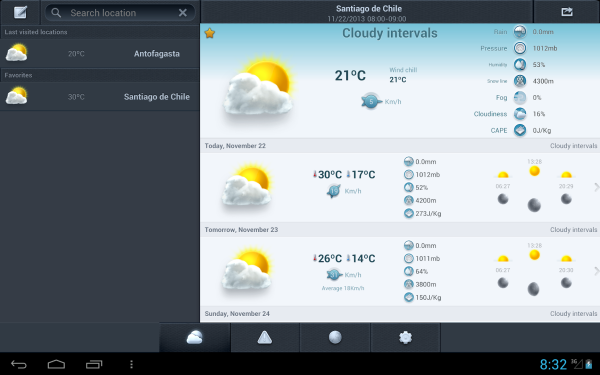Image resolution: width=600 pixels, height=375 pixels.
Task: Tap the CAPE icon showing 0J/Kg
Action: pos(520,130)
